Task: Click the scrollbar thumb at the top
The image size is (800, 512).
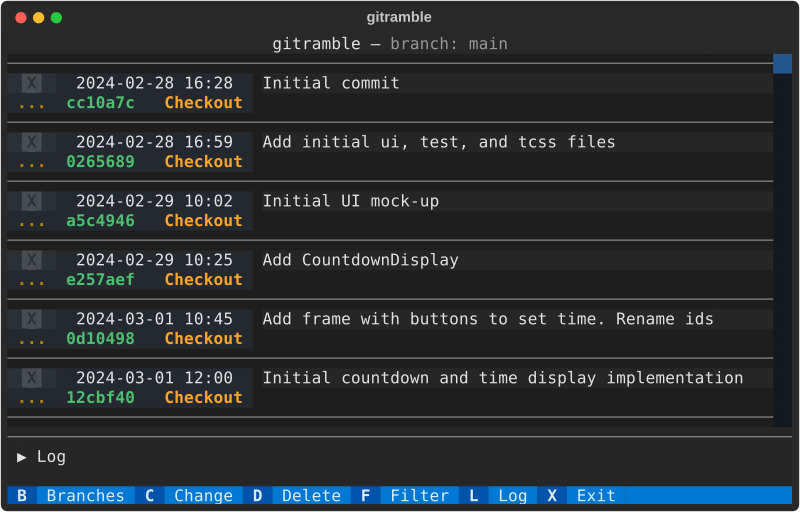Action: pyautogui.click(x=782, y=64)
